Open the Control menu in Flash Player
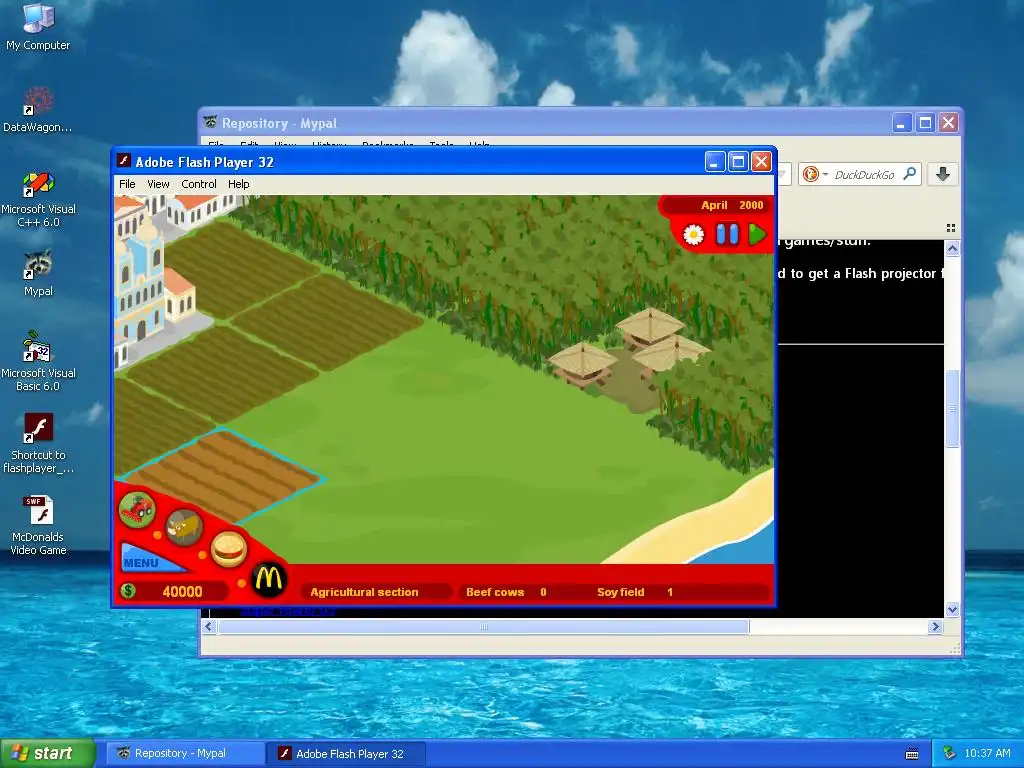The width and height of the screenshot is (1024, 768). click(x=199, y=184)
